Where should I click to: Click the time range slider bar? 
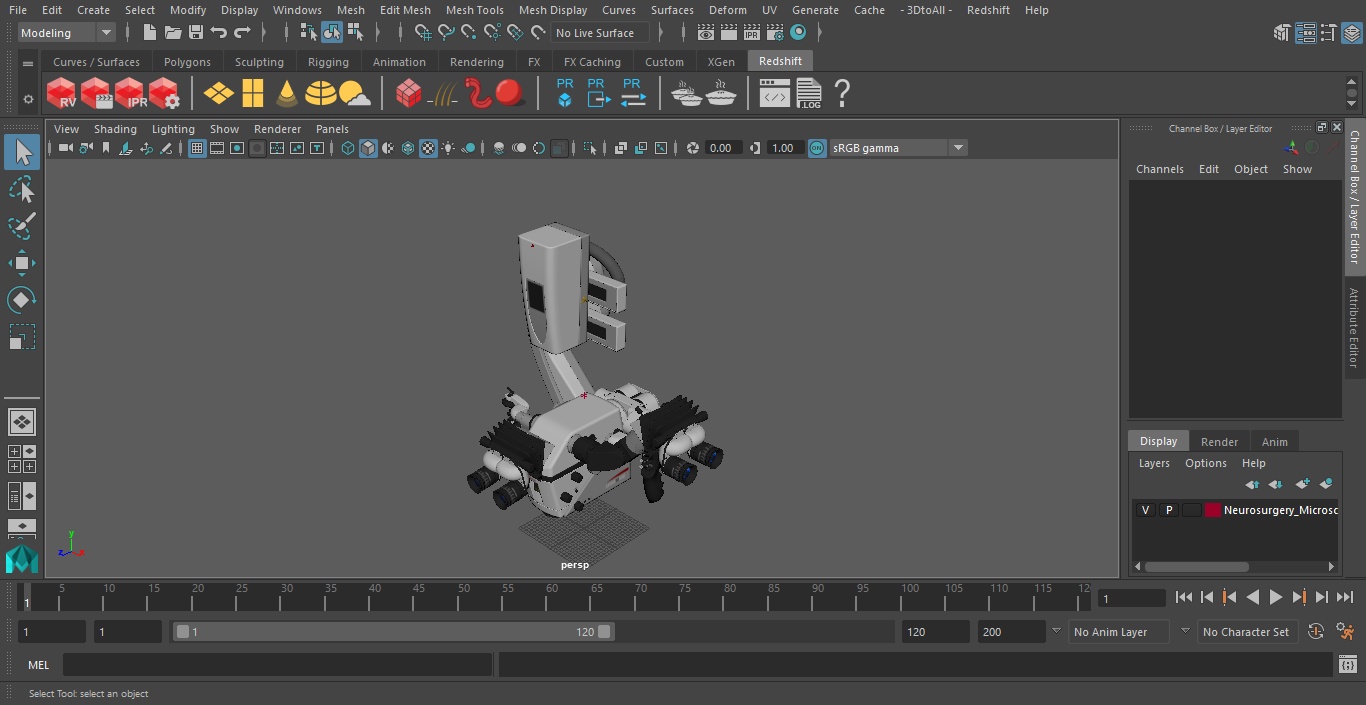coord(393,632)
